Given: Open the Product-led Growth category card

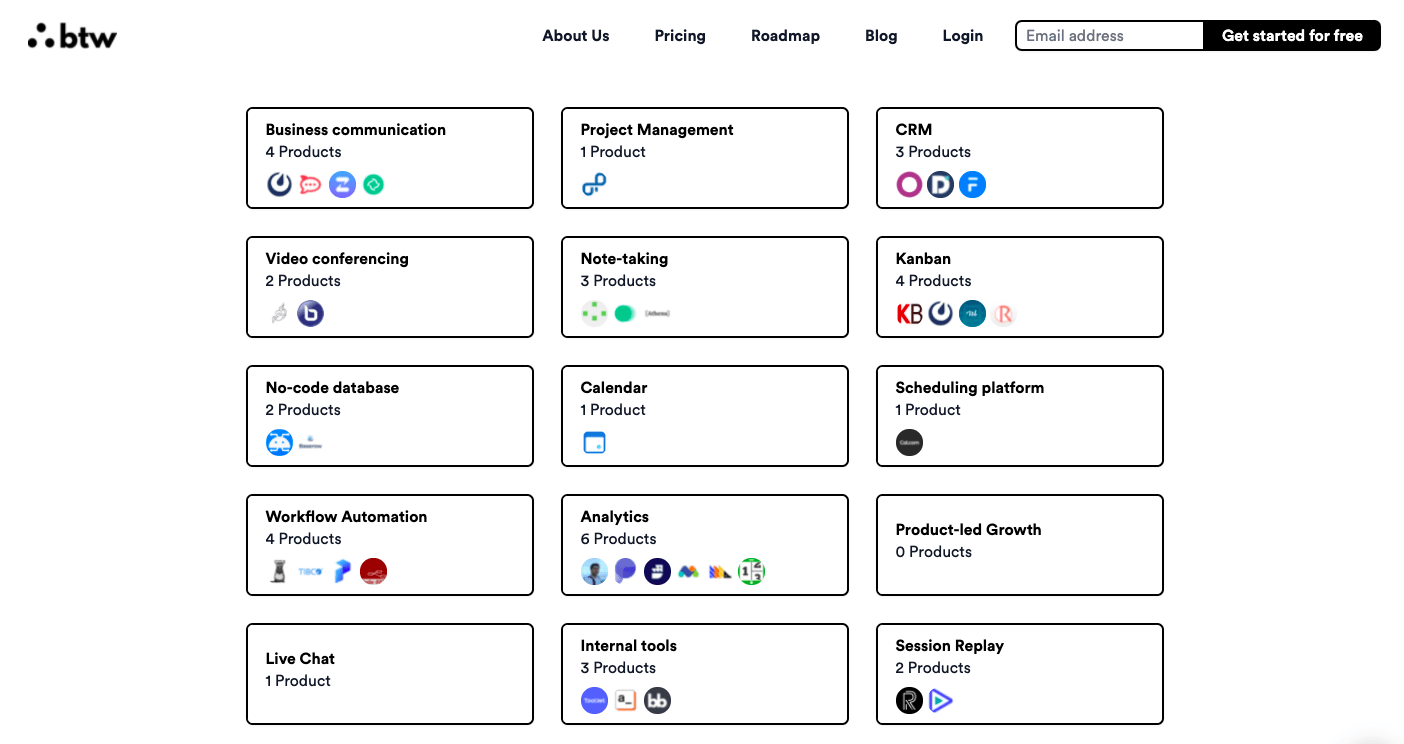Looking at the screenshot, I should click(x=1019, y=545).
